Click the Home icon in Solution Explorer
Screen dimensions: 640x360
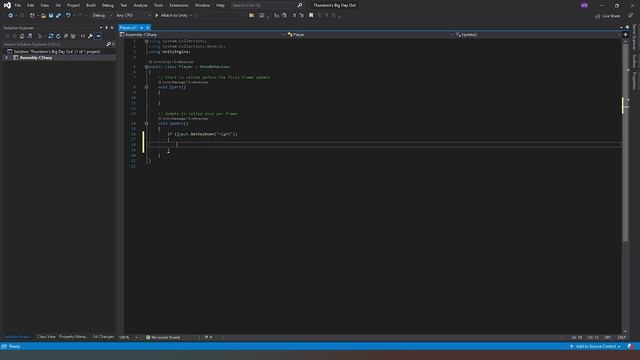click(22, 36)
